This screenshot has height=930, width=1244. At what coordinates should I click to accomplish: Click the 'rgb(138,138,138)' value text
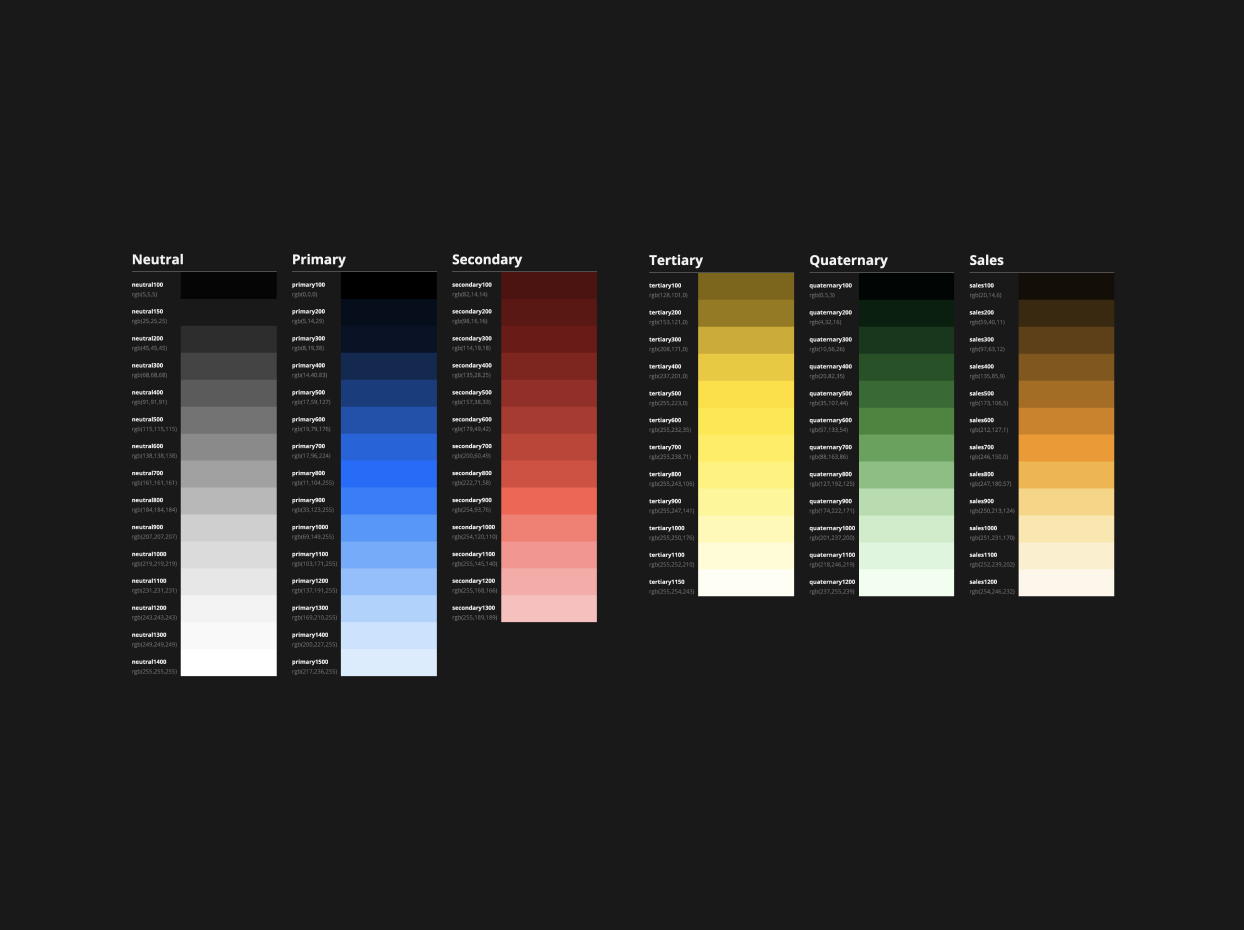coord(154,455)
